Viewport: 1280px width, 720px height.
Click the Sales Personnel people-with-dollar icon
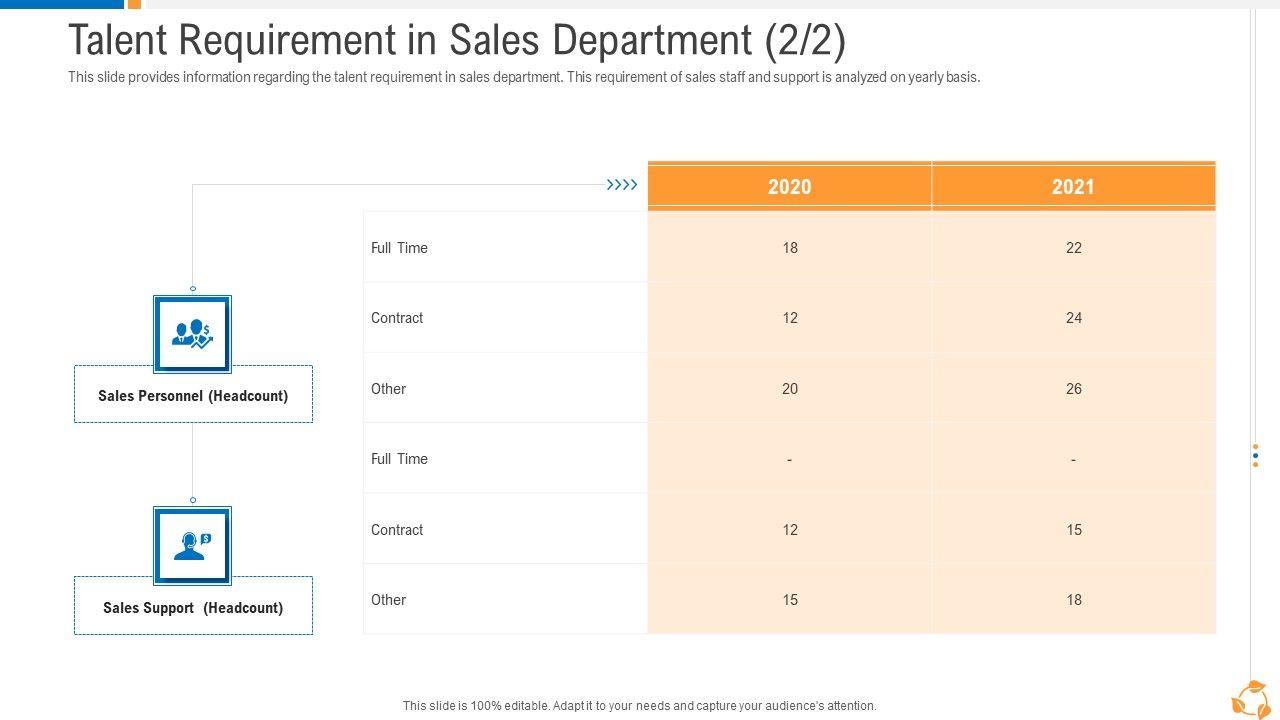pyautogui.click(x=192, y=334)
